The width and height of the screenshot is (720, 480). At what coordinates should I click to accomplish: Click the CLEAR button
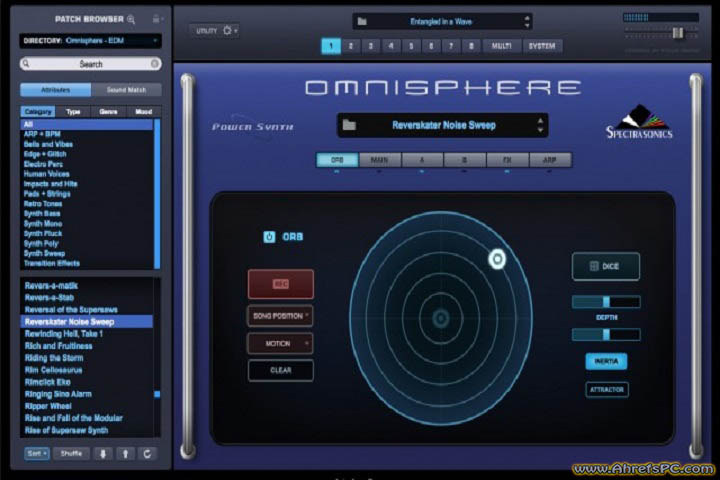point(281,370)
